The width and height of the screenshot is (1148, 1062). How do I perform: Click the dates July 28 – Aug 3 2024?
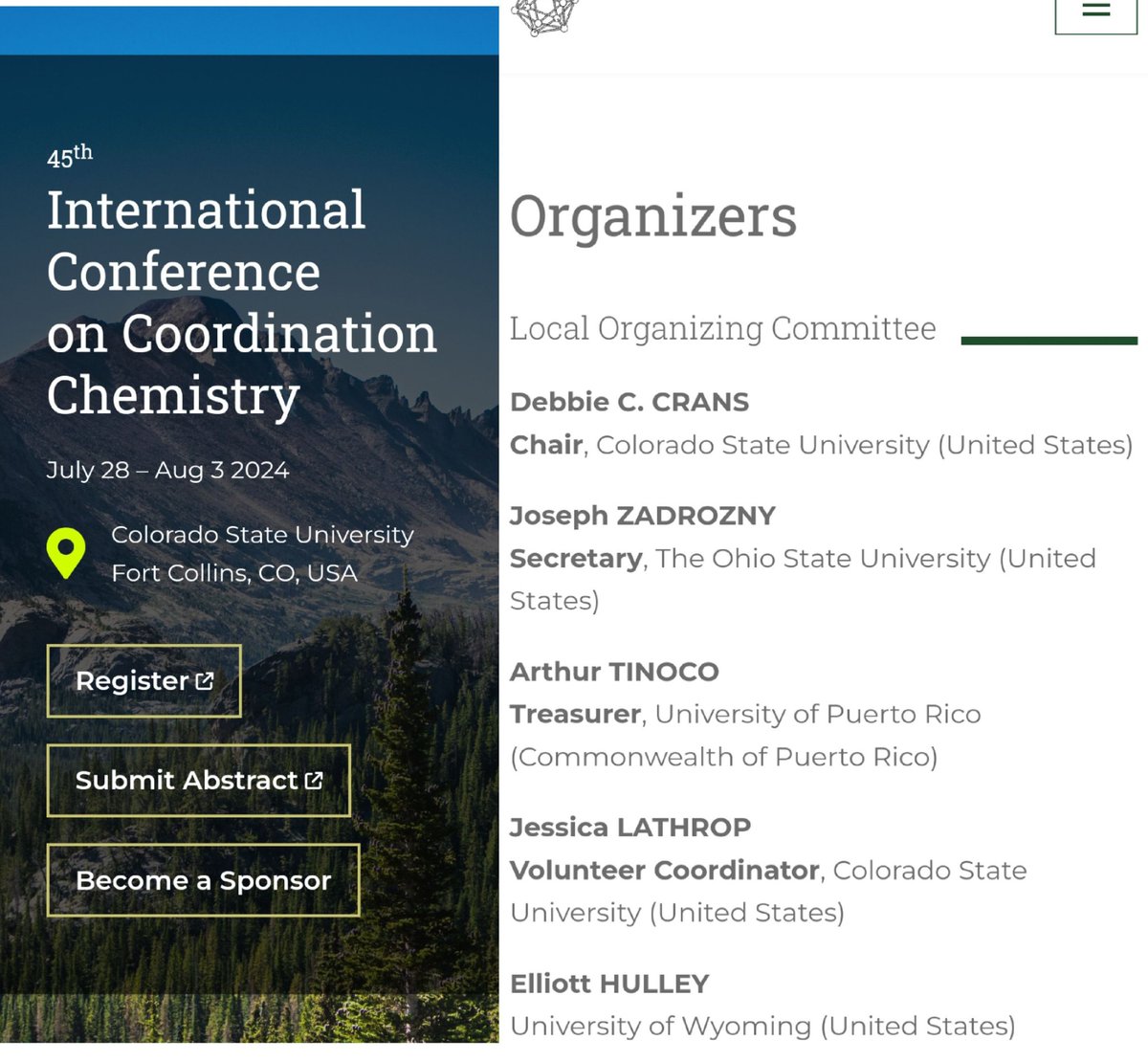coord(167,471)
